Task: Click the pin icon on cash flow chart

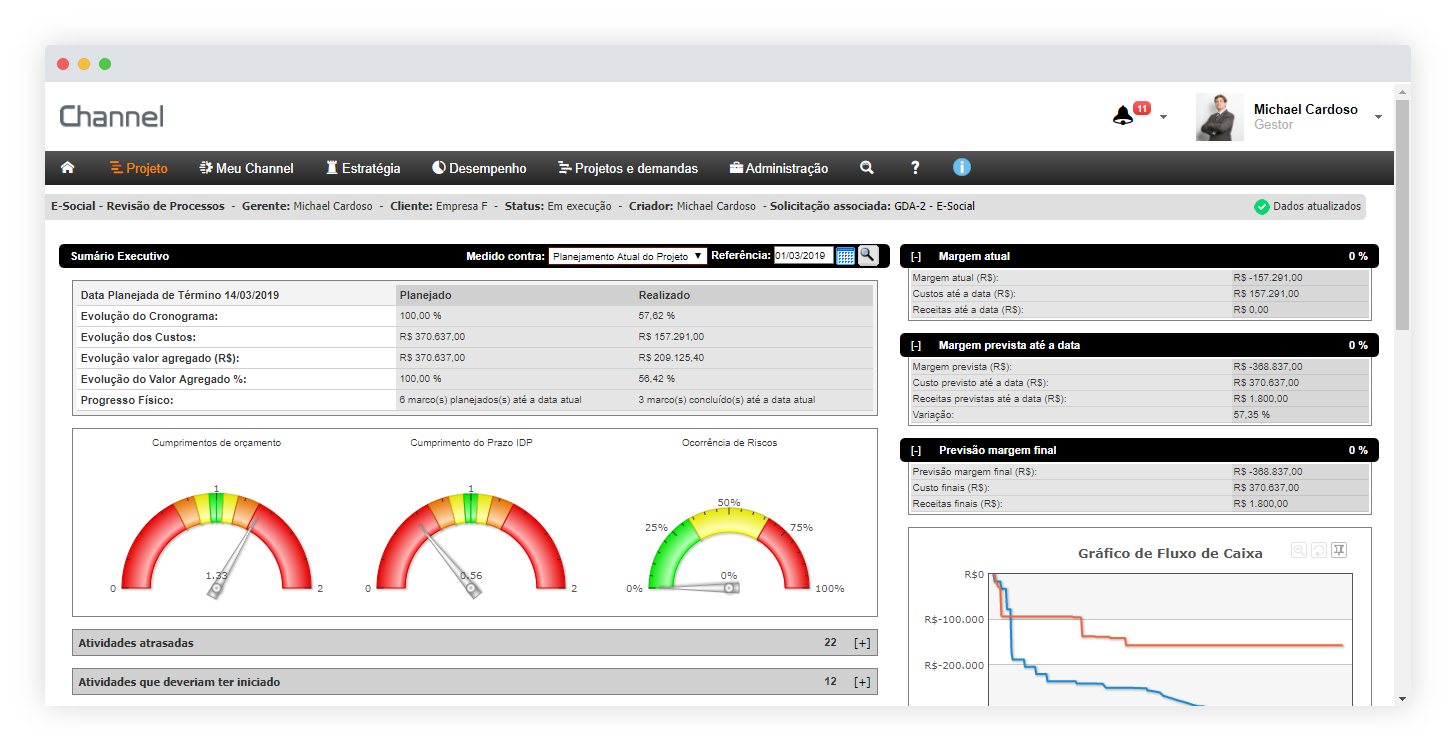Action: [x=1340, y=550]
